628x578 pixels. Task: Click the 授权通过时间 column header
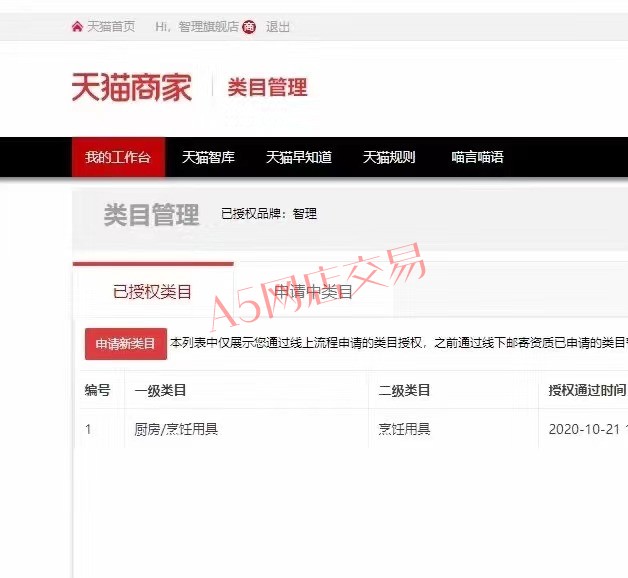click(587, 390)
